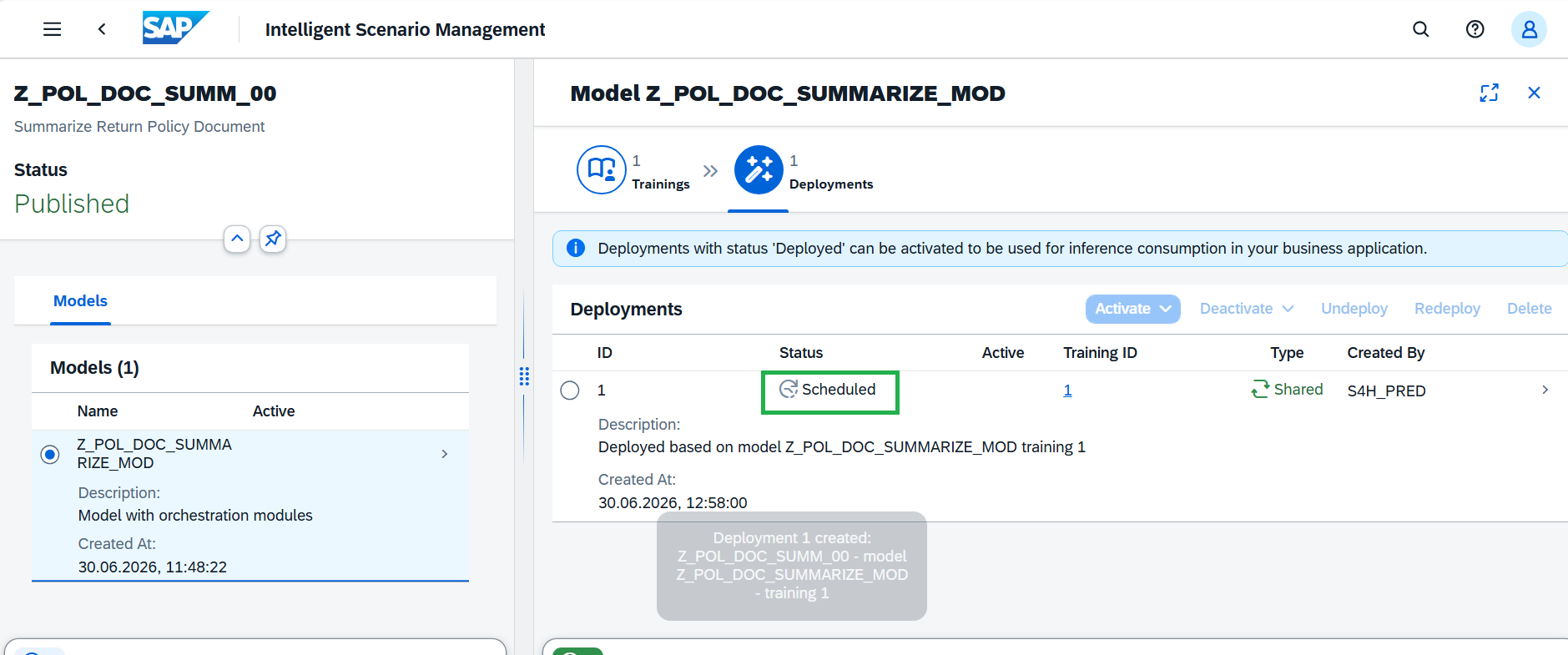Click the Status column header

point(801,353)
